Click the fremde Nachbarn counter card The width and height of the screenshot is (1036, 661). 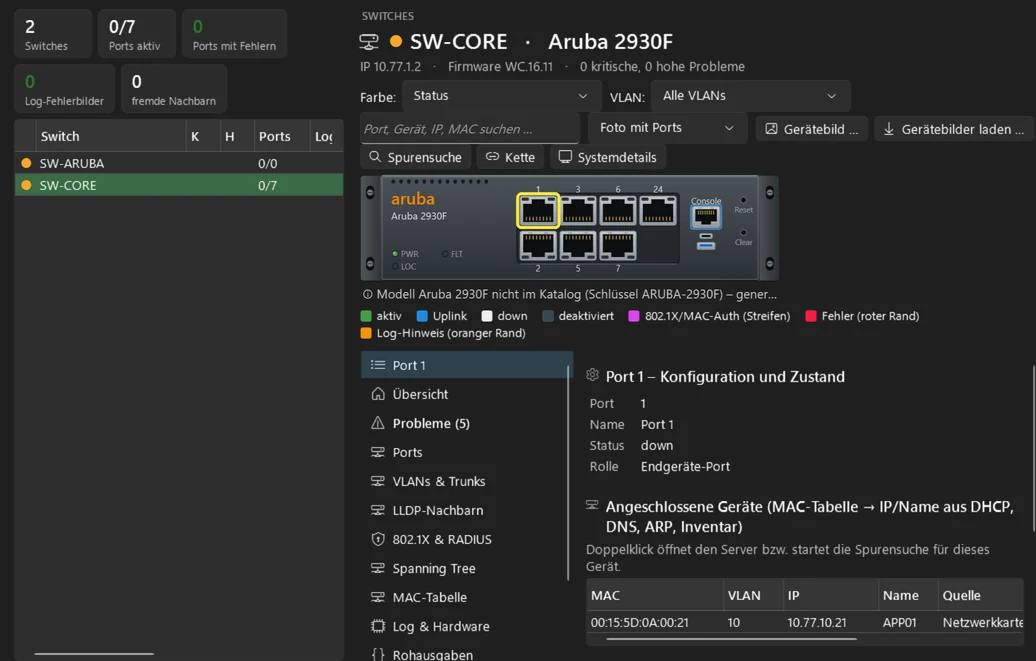pos(174,89)
